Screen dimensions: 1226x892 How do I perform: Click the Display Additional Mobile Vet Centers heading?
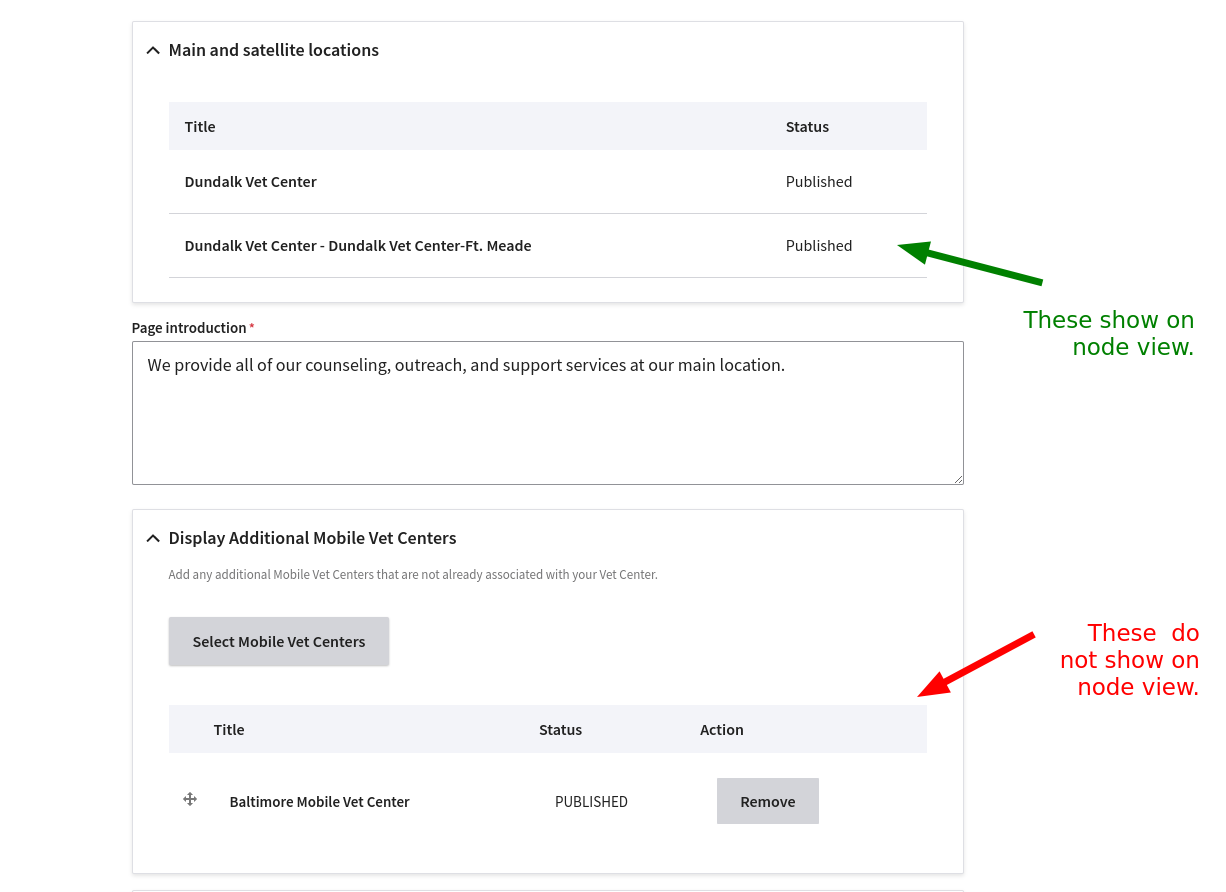(313, 538)
